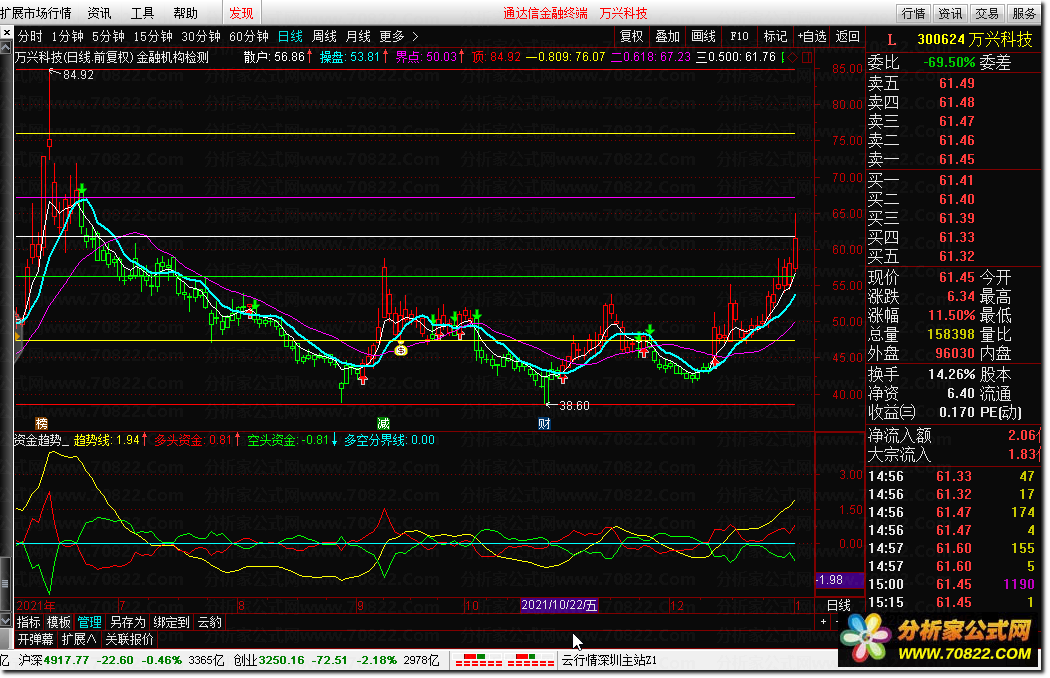
Task: Click the 绑定到 bind option
Action: tap(171, 622)
